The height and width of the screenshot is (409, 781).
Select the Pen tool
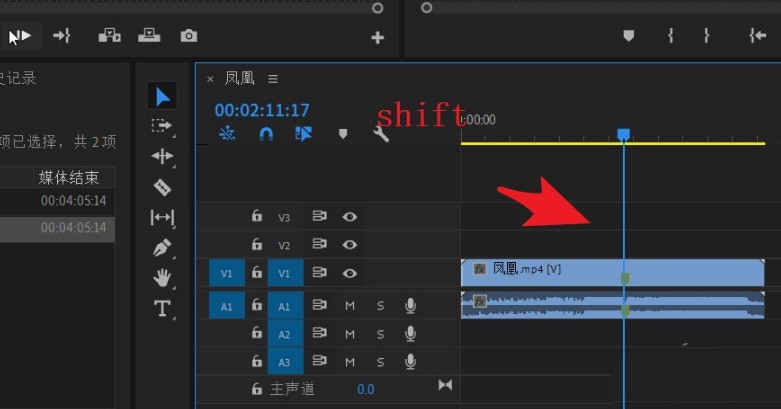(162, 247)
